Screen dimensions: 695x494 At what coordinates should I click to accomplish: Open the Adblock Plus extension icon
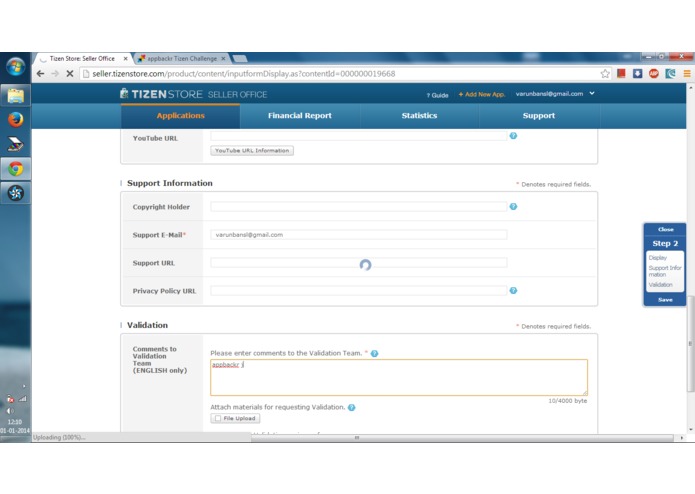(x=654, y=74)
